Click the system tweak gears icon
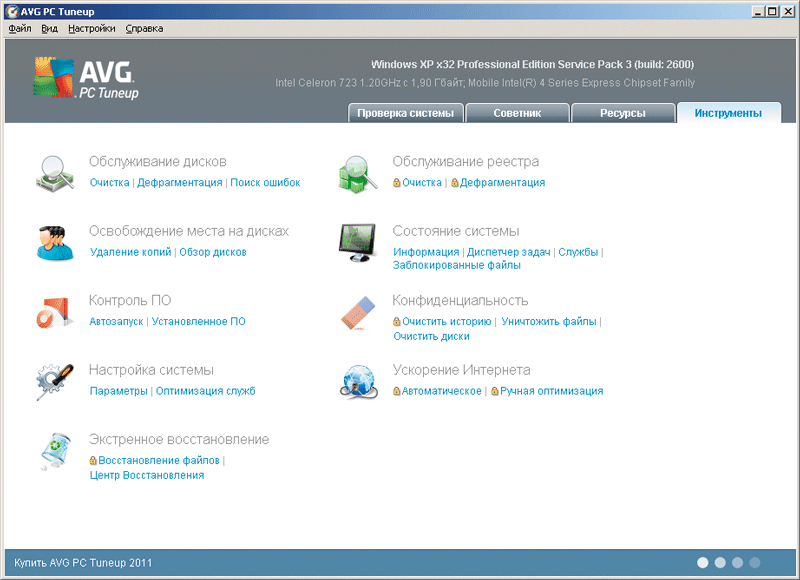This screenshot has height=580, width=800. pos(55,382)
